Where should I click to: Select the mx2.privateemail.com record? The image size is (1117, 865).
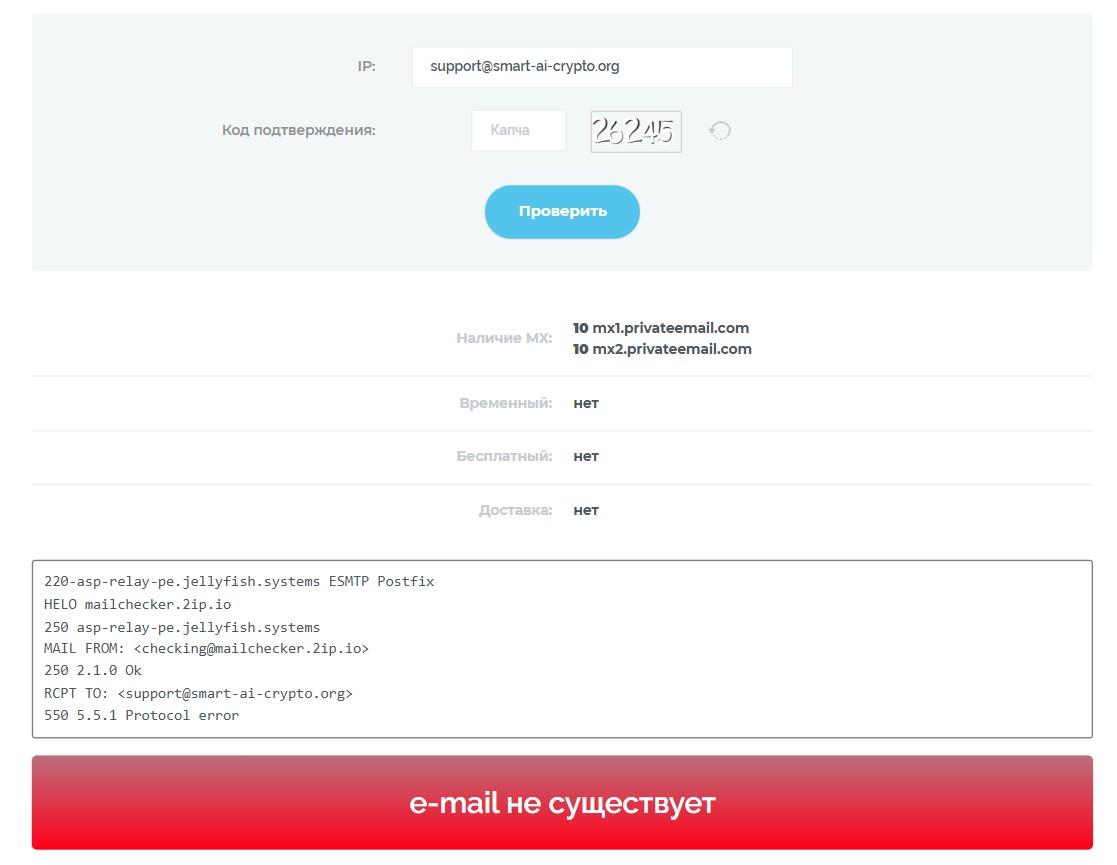coord(663,349)
